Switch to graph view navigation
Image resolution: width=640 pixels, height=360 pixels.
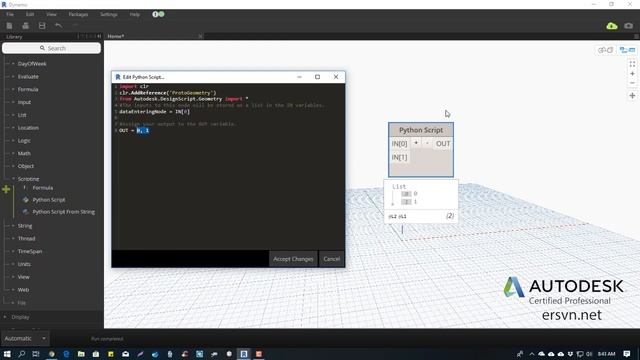pos(627,50)
